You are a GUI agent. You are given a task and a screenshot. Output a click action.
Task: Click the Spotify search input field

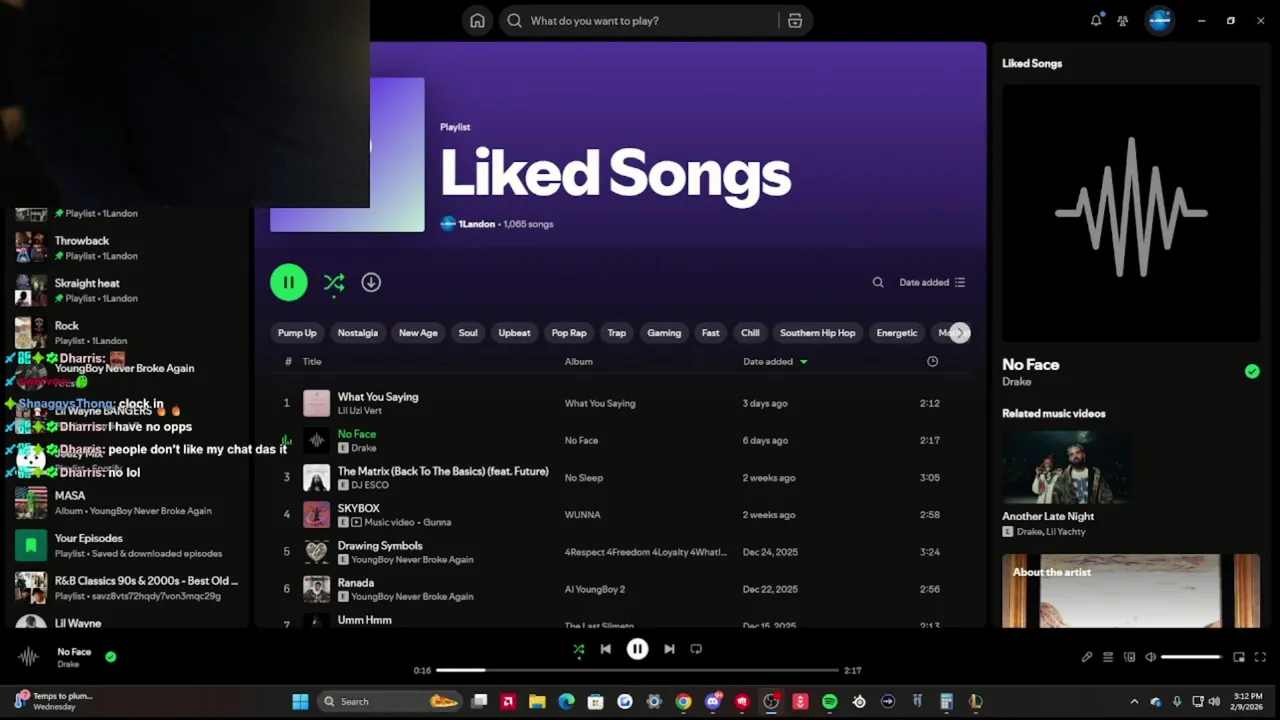[x=641, y=21]
